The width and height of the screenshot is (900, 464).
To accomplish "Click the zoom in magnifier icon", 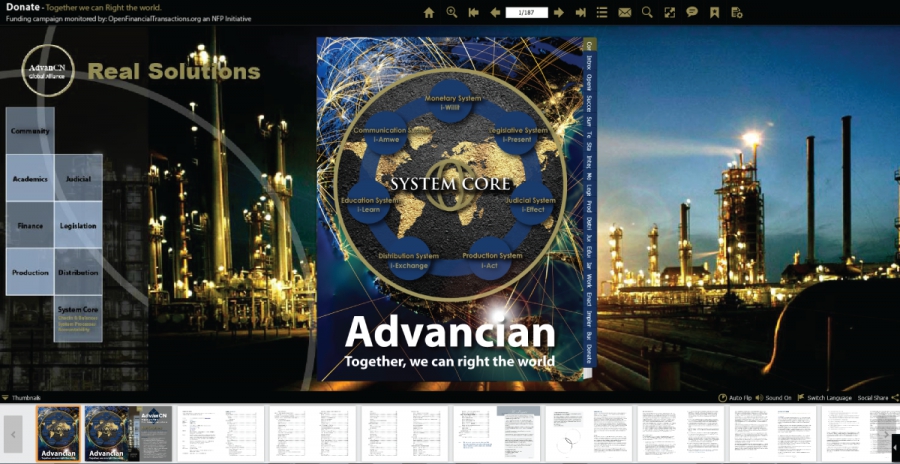I will (451, 13).
